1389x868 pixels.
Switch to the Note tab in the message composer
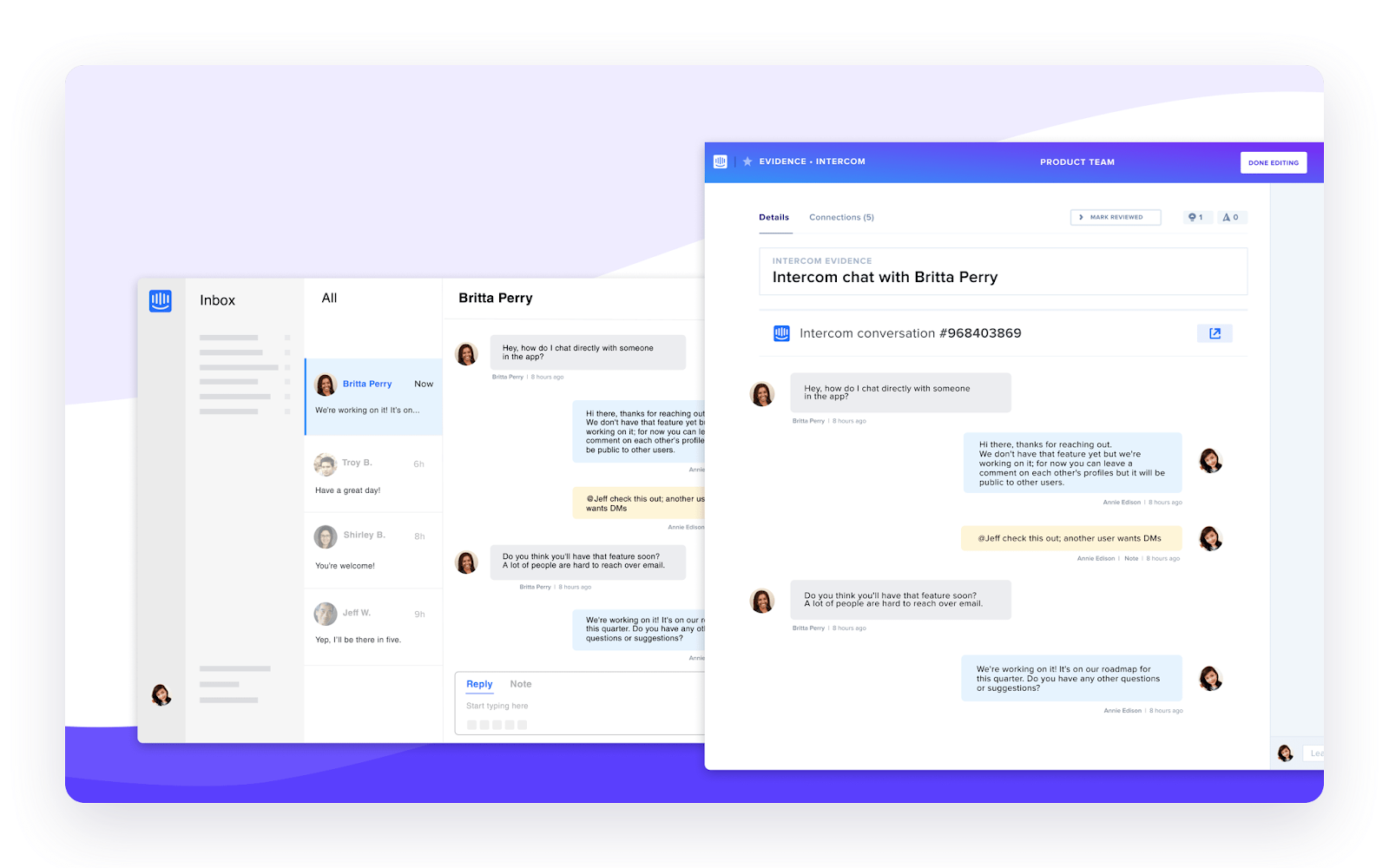(x=521, y=684)
